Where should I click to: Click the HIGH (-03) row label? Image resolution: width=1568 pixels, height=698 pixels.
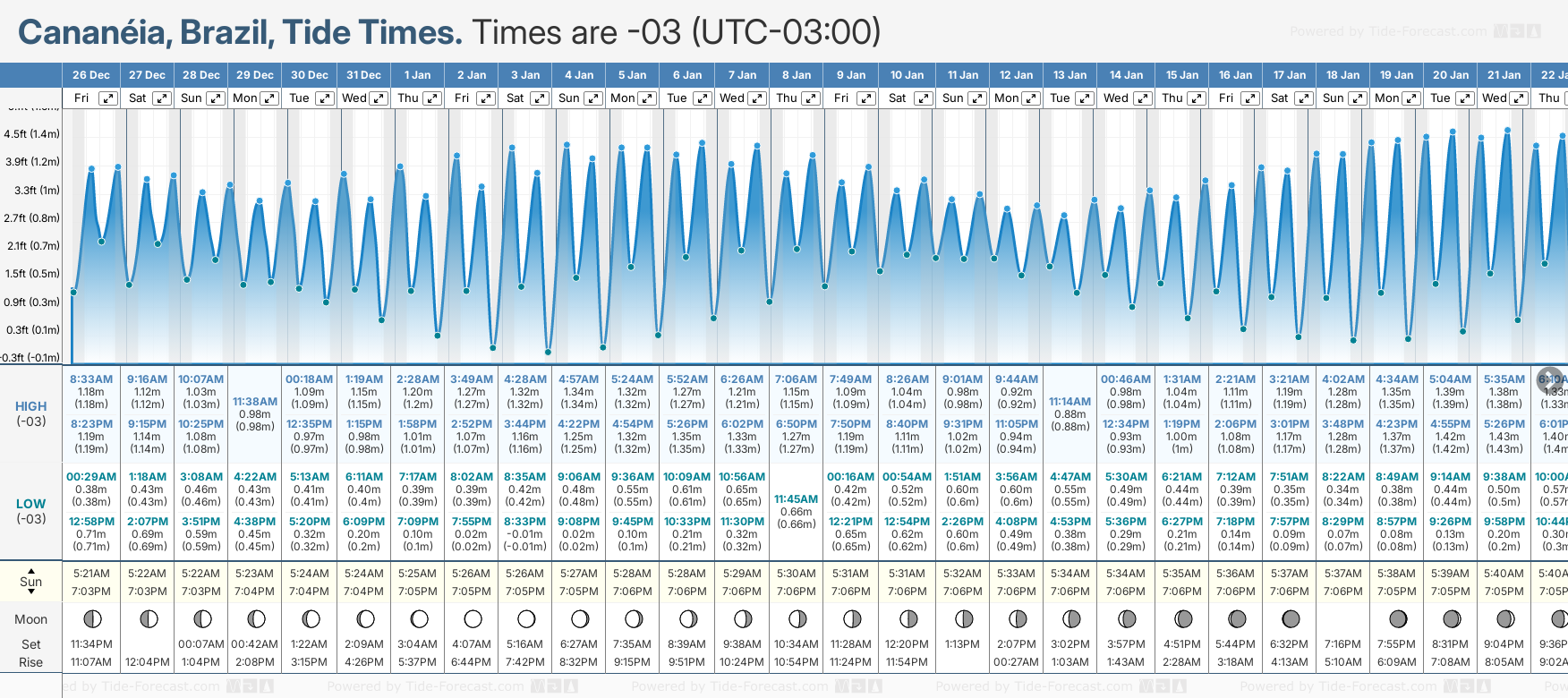pyautogui.click(x=31, y=413)
